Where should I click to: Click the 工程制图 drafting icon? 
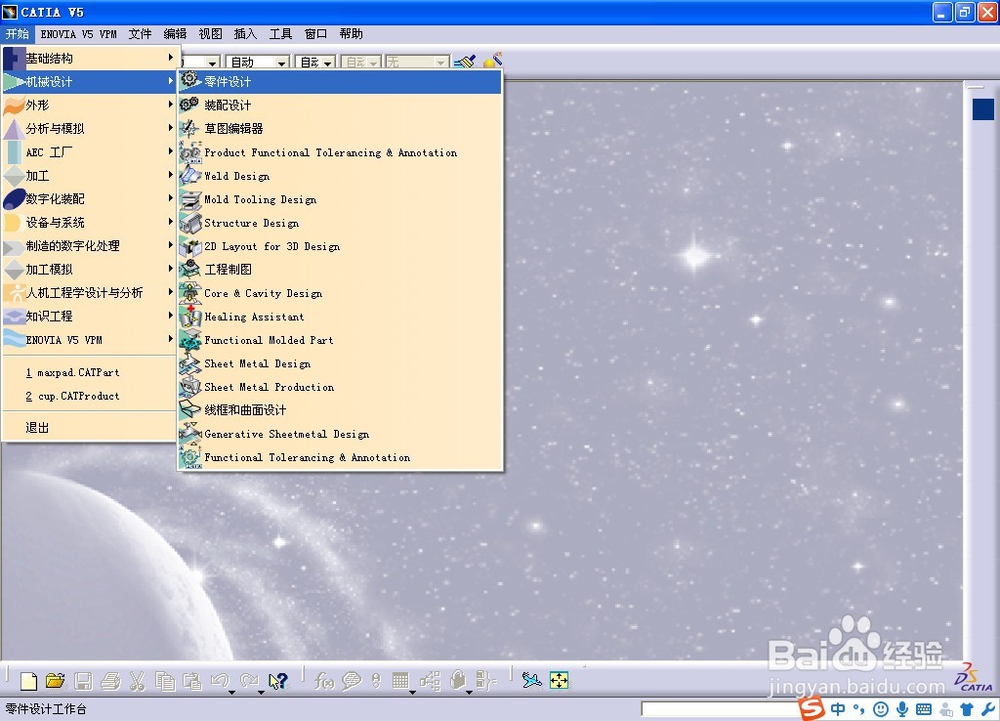click(190, 270)
